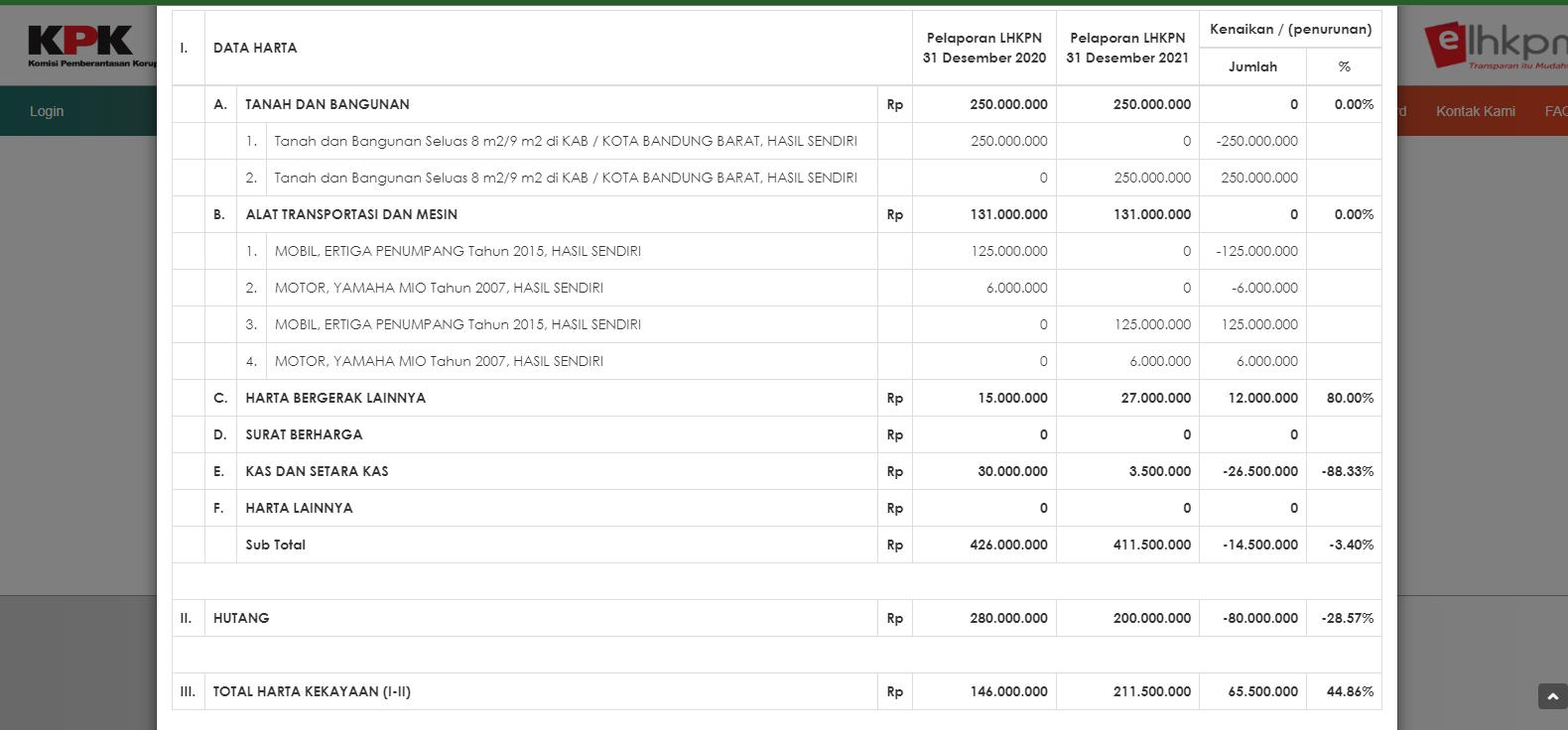The image size is (1568, 730).
Task: Click the elhkpn logo
Action: tap(1496, 47)
